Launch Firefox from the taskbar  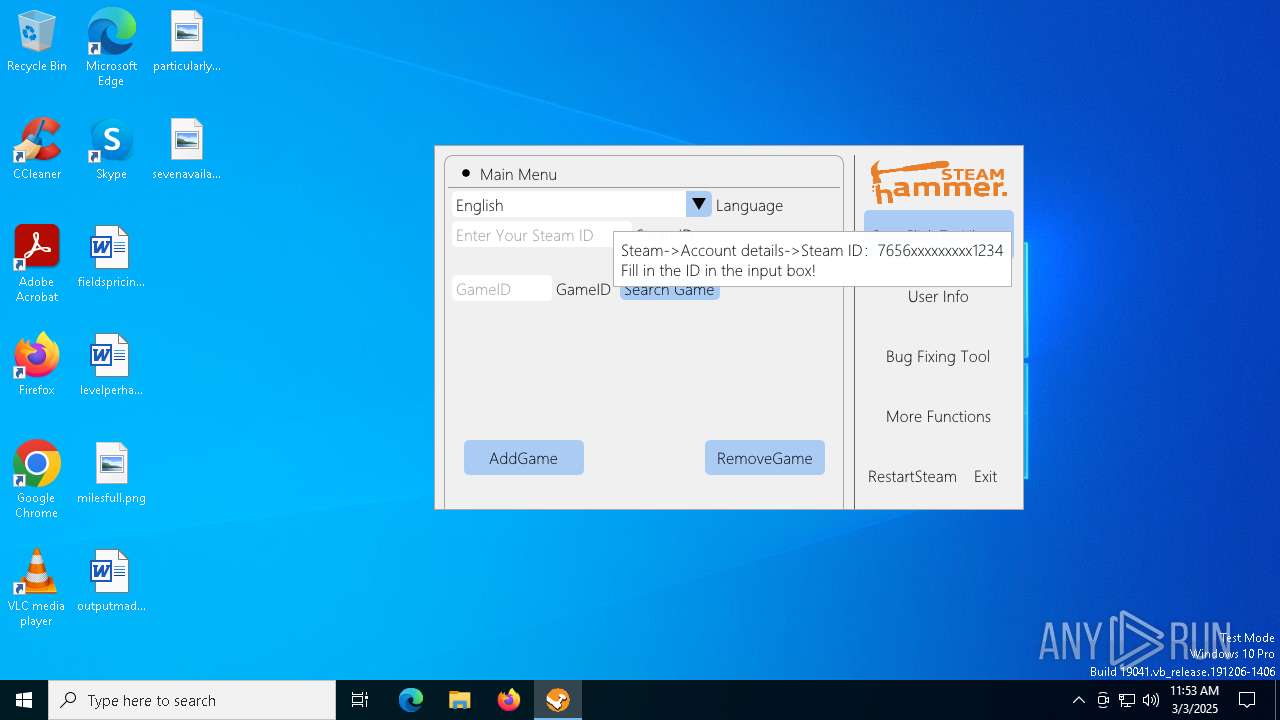pyautogui.click(x=509, y=700)
